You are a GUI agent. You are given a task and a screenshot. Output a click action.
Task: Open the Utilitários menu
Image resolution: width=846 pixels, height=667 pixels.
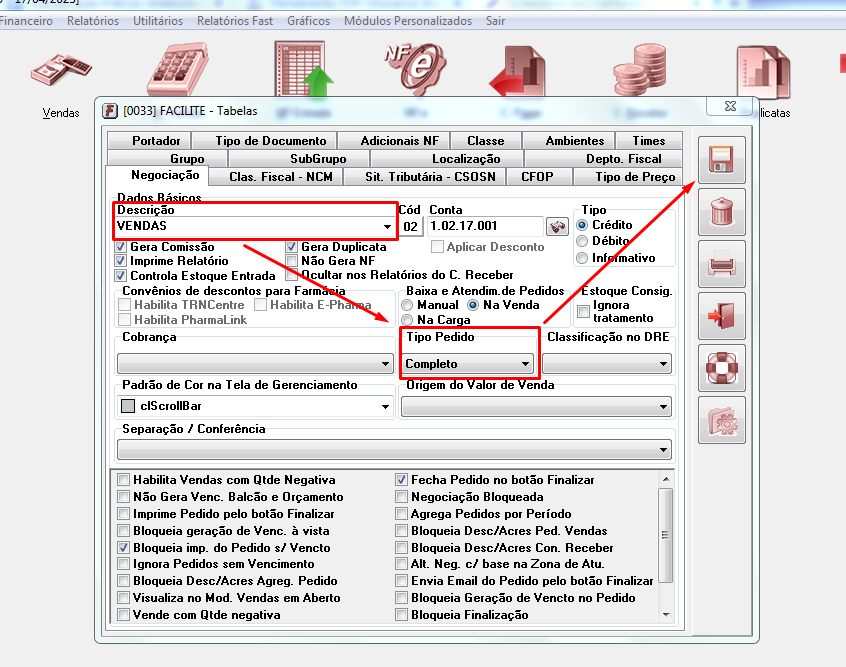pyautogui.click(x=158, y=21)
